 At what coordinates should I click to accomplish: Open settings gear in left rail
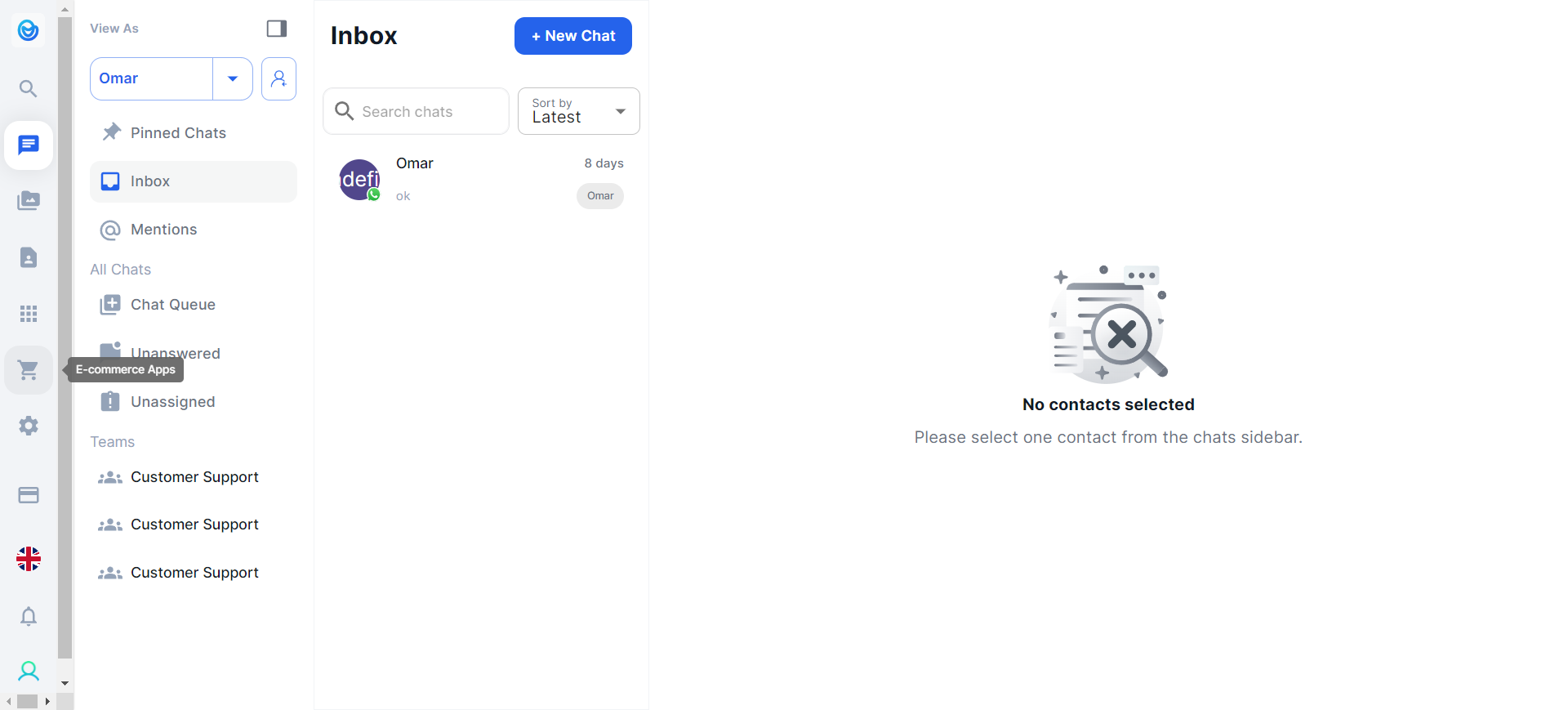click(29, 426)
